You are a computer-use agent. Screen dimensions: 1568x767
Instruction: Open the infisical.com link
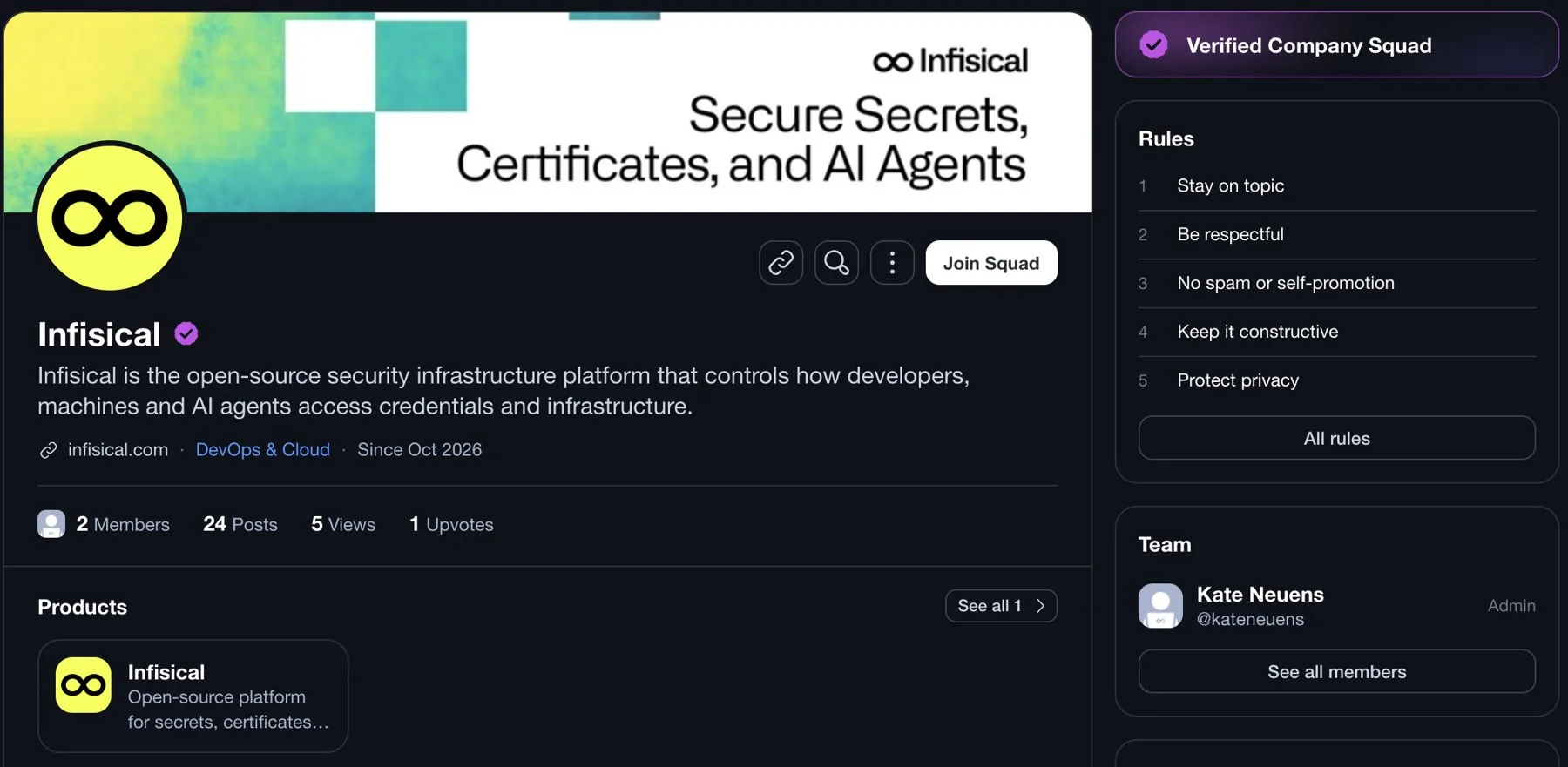pos(118,449)
